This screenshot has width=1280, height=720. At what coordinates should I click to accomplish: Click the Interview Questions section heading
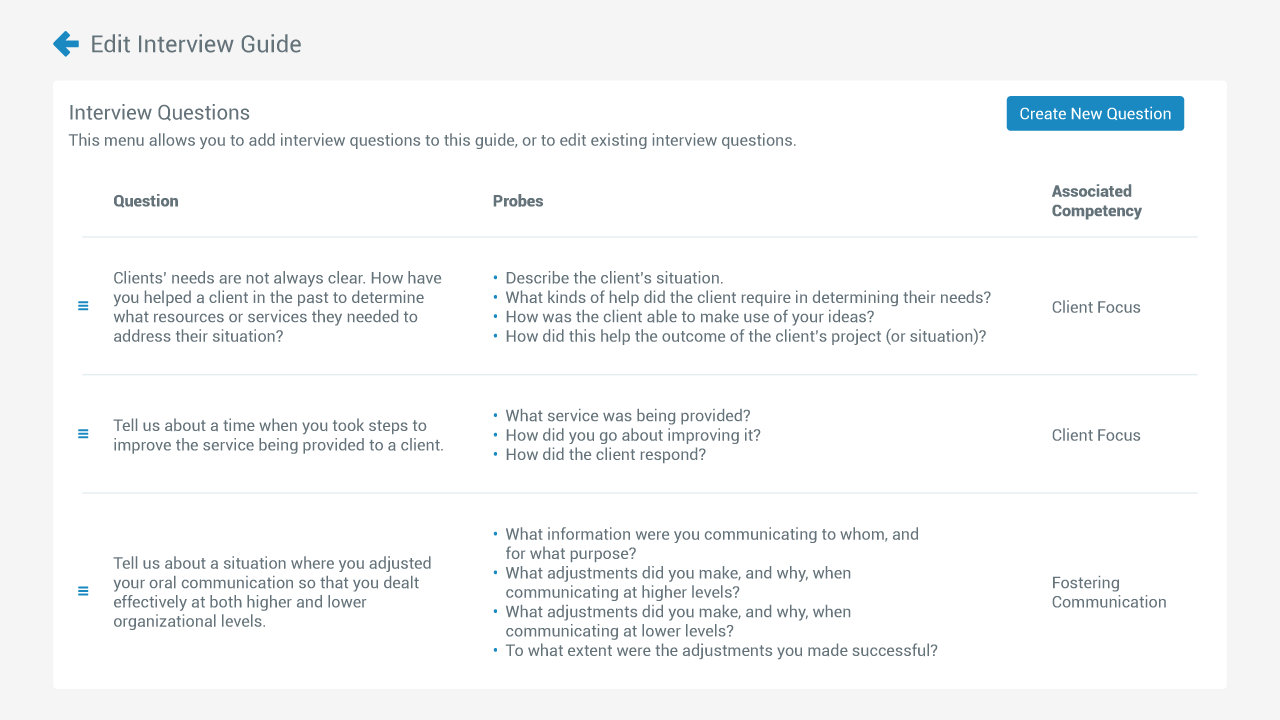point(159,113)
